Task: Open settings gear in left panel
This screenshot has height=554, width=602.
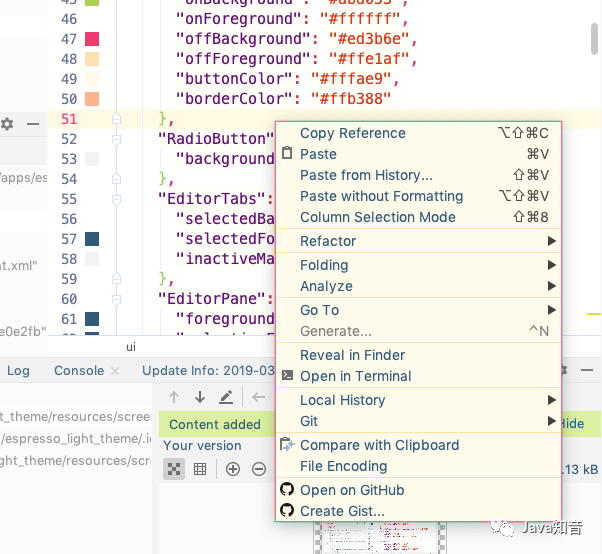Action: click(7, 124)
